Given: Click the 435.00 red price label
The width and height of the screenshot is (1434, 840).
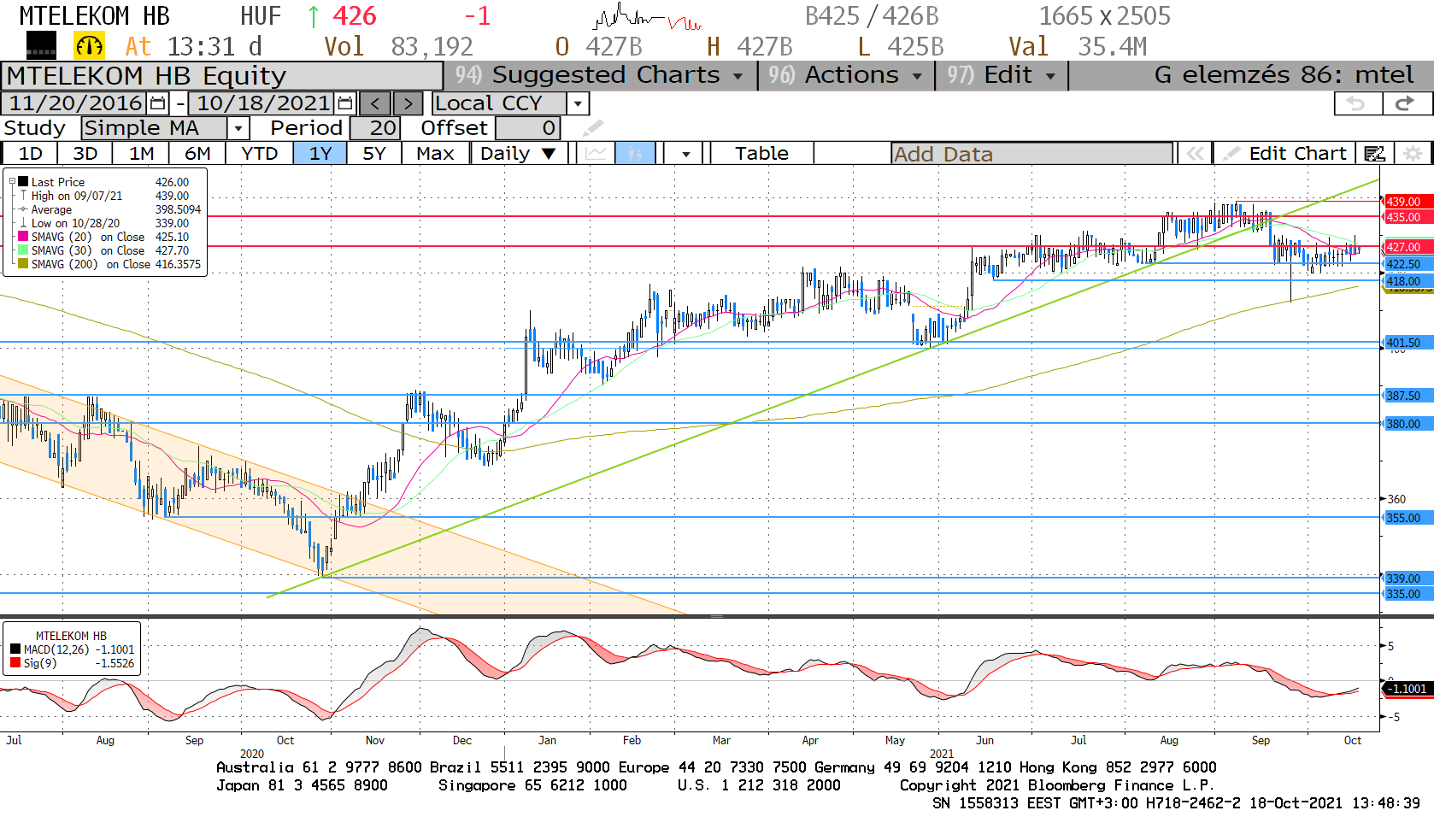Looking at the screenshot, I should click(x=1407, y=217).
